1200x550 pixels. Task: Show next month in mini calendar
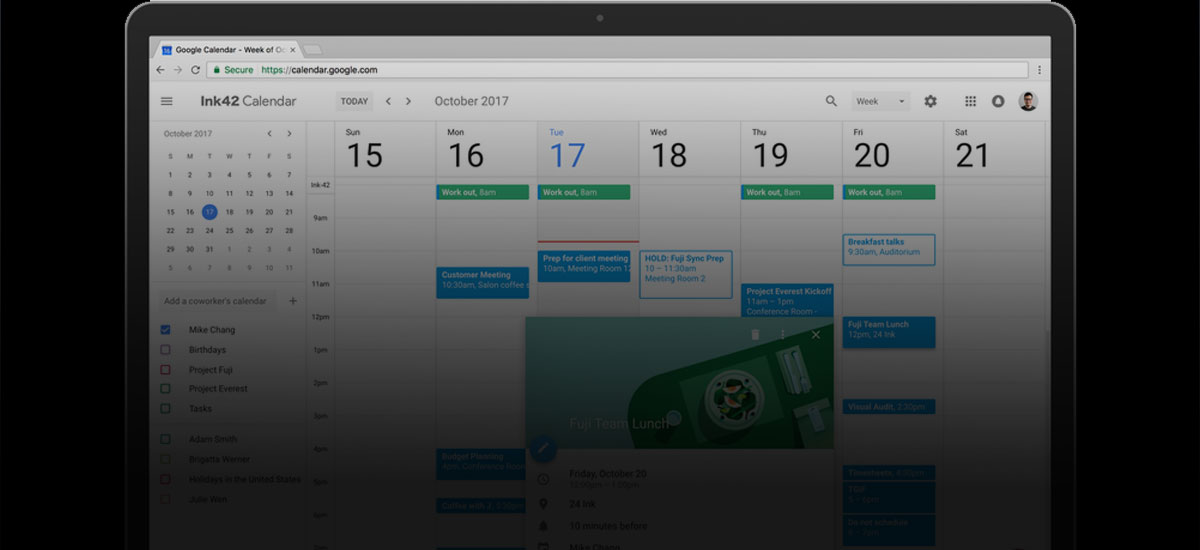click(289, 133)
